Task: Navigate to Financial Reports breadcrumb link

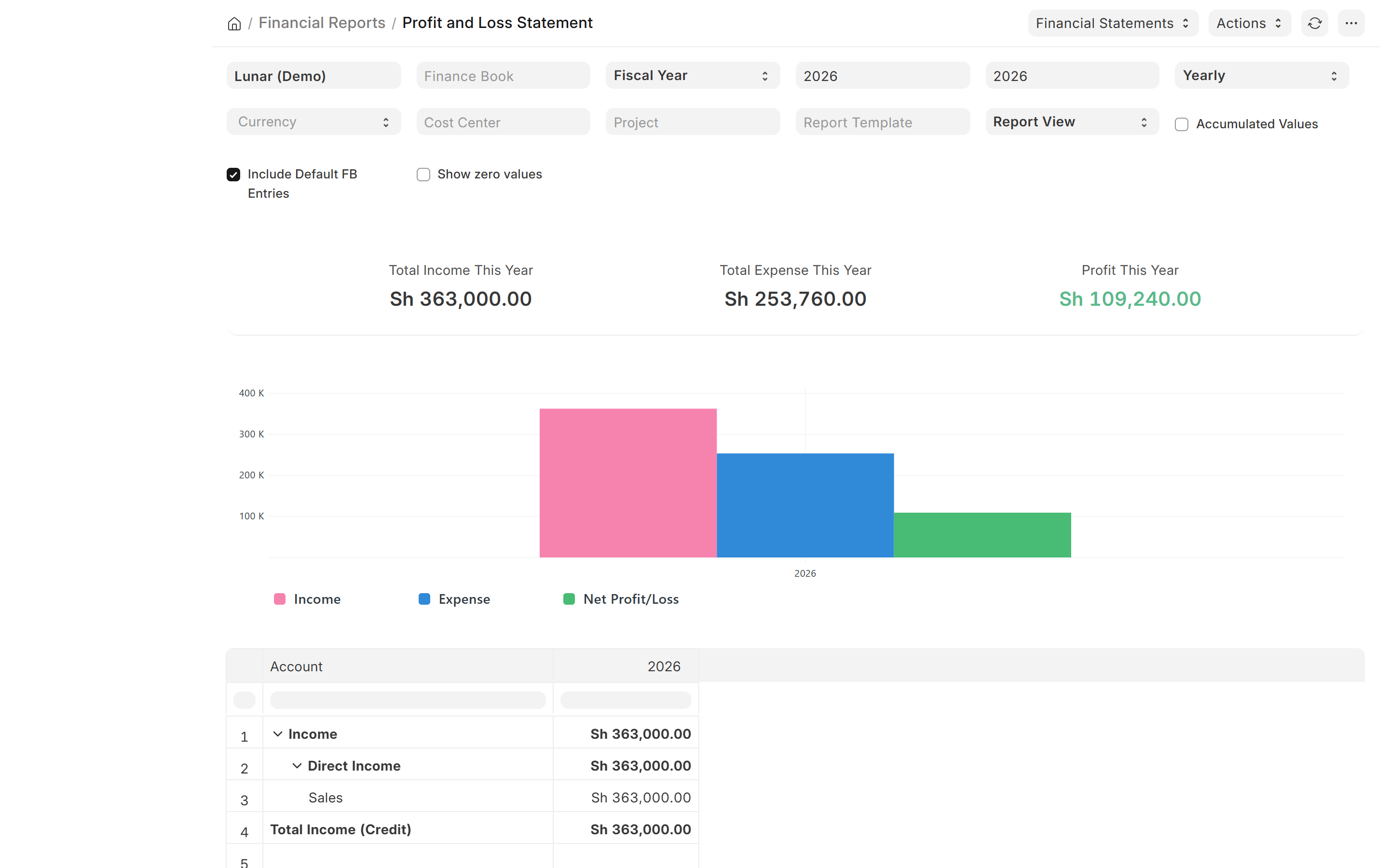Action: tap(321, 23)
